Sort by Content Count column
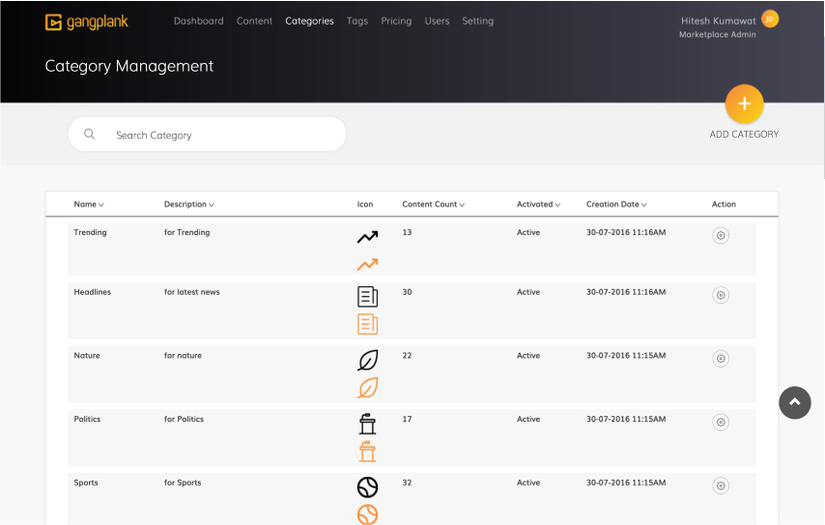Viewport: 825px width, 525px height. coord(433,204)
